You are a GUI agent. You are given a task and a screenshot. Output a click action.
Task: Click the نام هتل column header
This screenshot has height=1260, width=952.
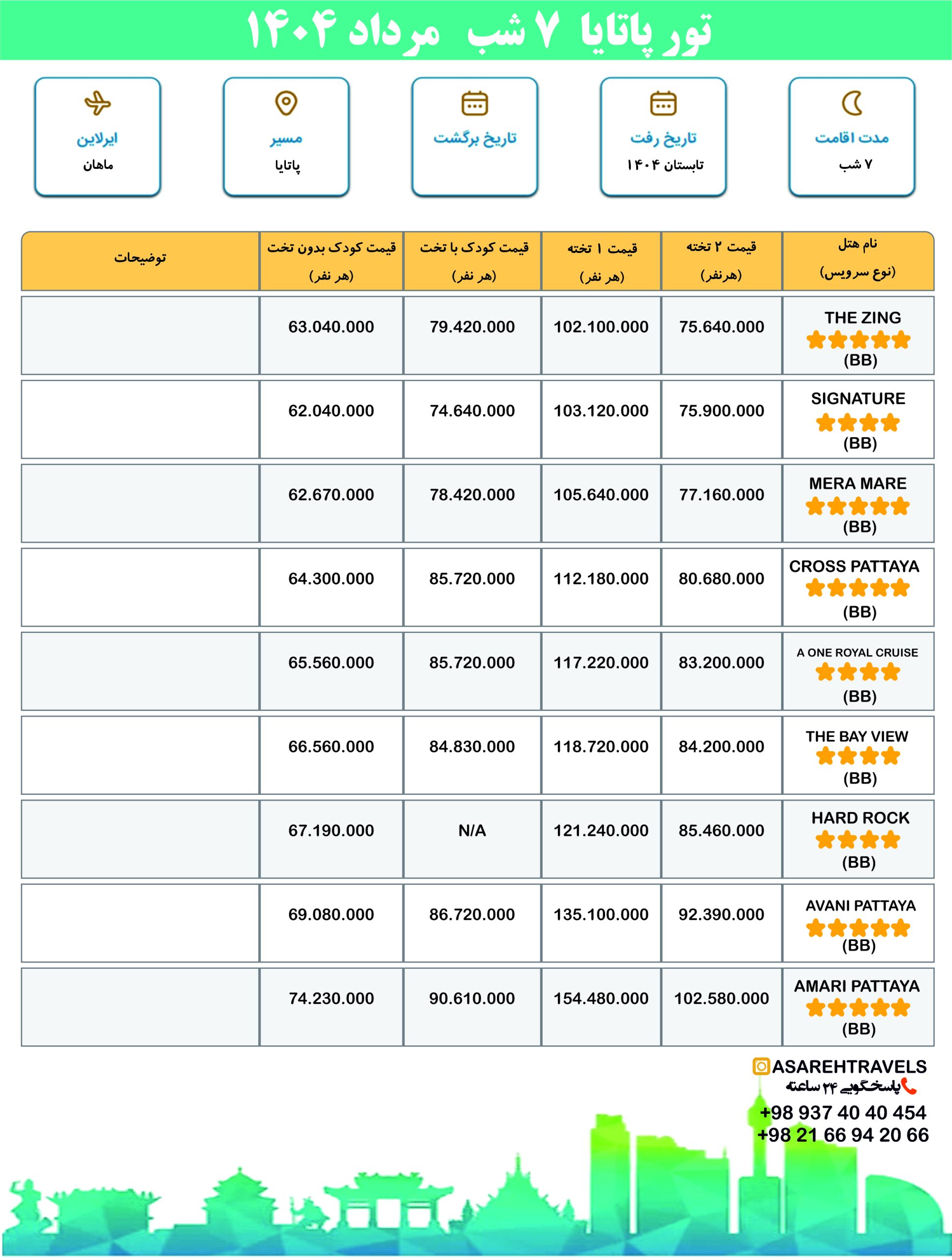tap(858, 261)
